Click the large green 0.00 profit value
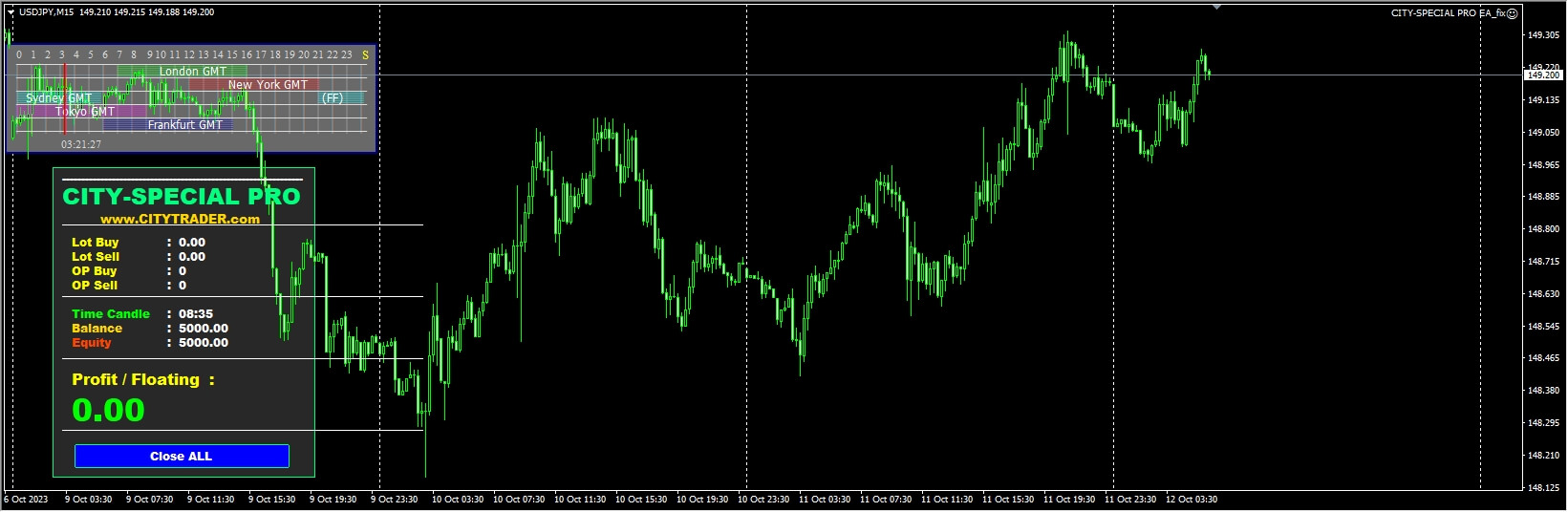 108,411
